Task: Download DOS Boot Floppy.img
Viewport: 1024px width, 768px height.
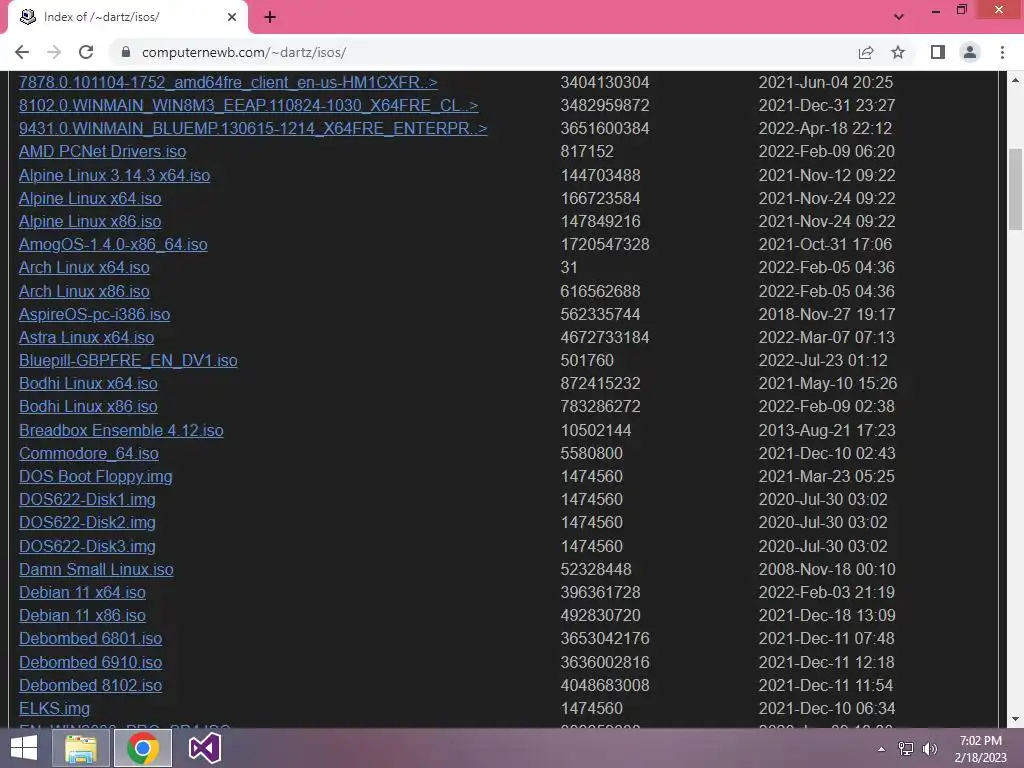Action: tap(95, 477)
